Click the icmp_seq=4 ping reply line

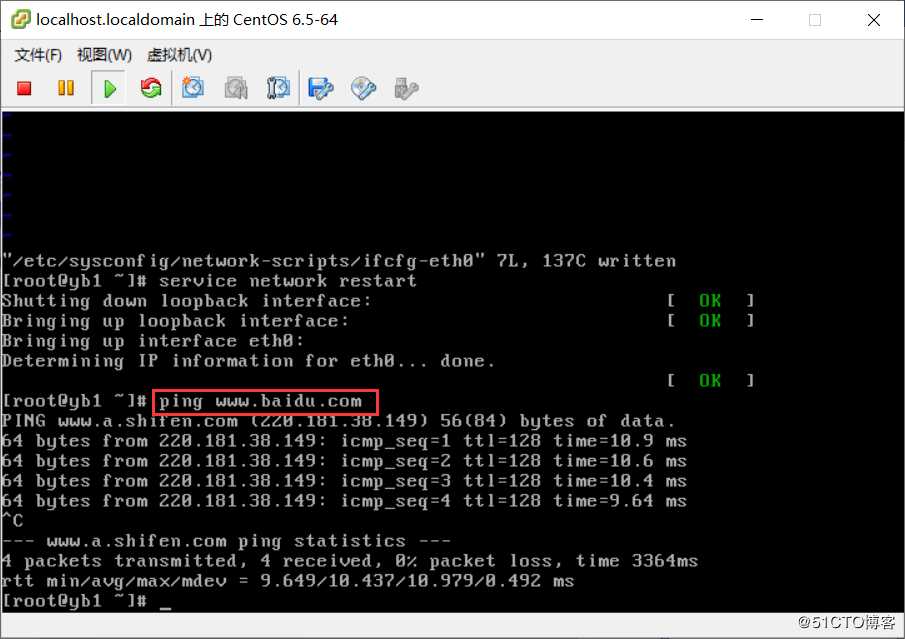(344, 502)
